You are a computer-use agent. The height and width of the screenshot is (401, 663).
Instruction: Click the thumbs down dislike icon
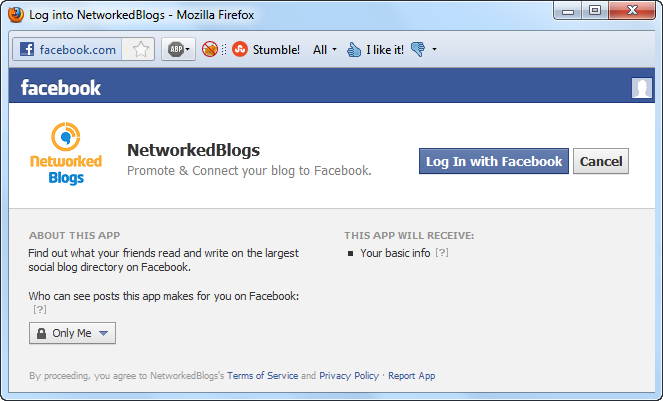[x=418, y=49]
